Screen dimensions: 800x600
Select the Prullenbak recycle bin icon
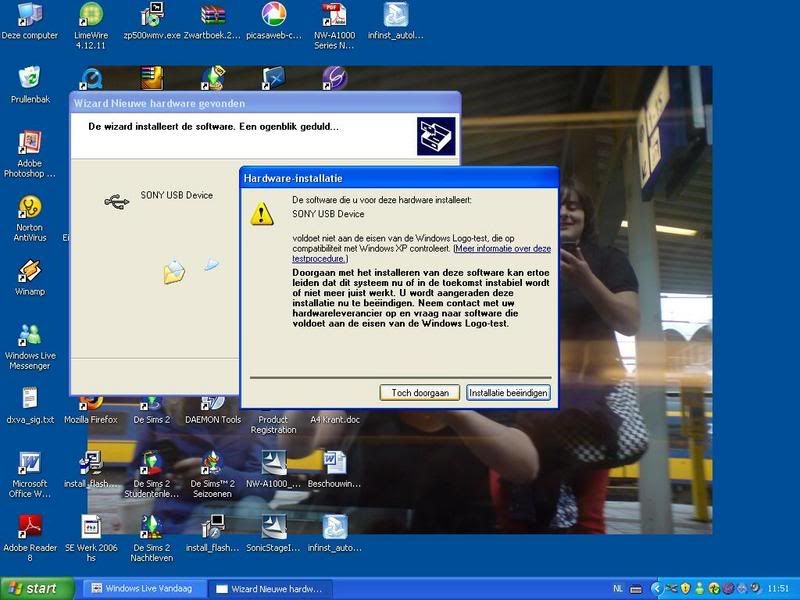click(30, 85)
